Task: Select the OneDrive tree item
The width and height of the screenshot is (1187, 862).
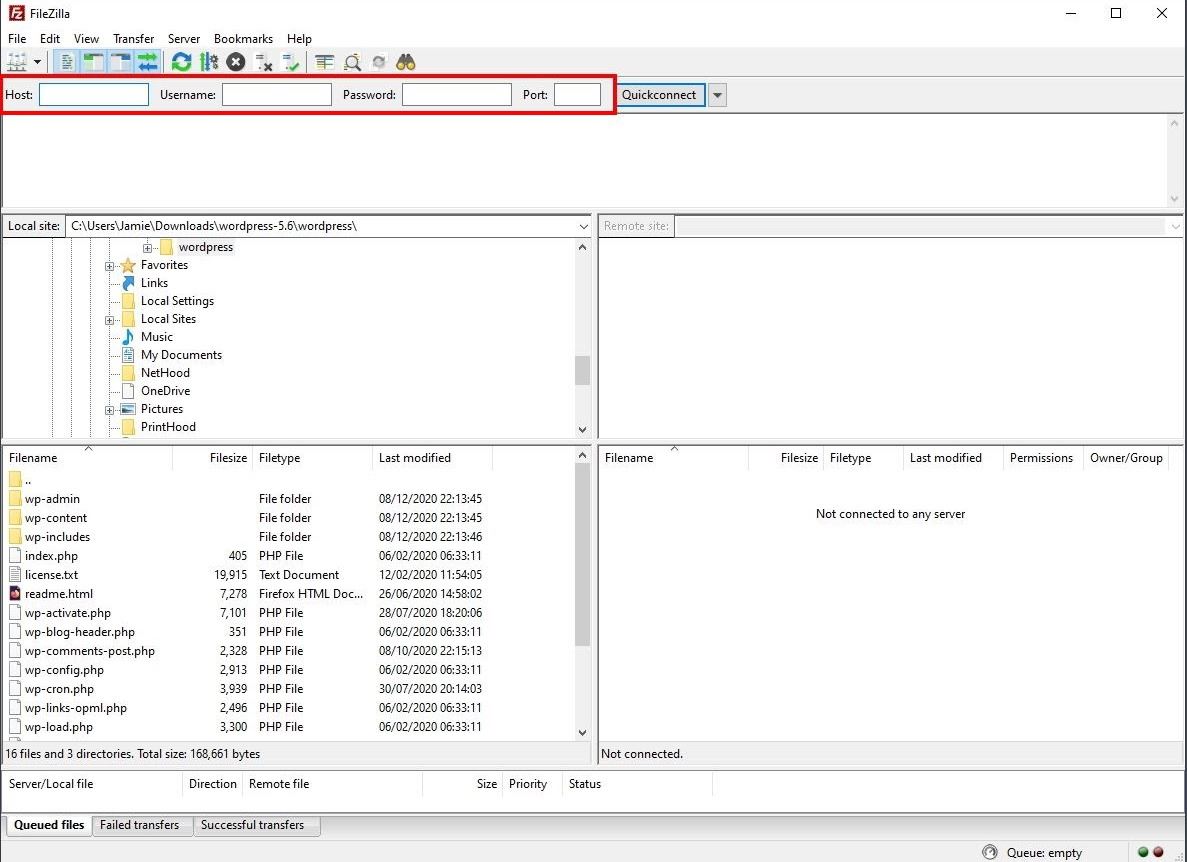Action: click(165, 391)
